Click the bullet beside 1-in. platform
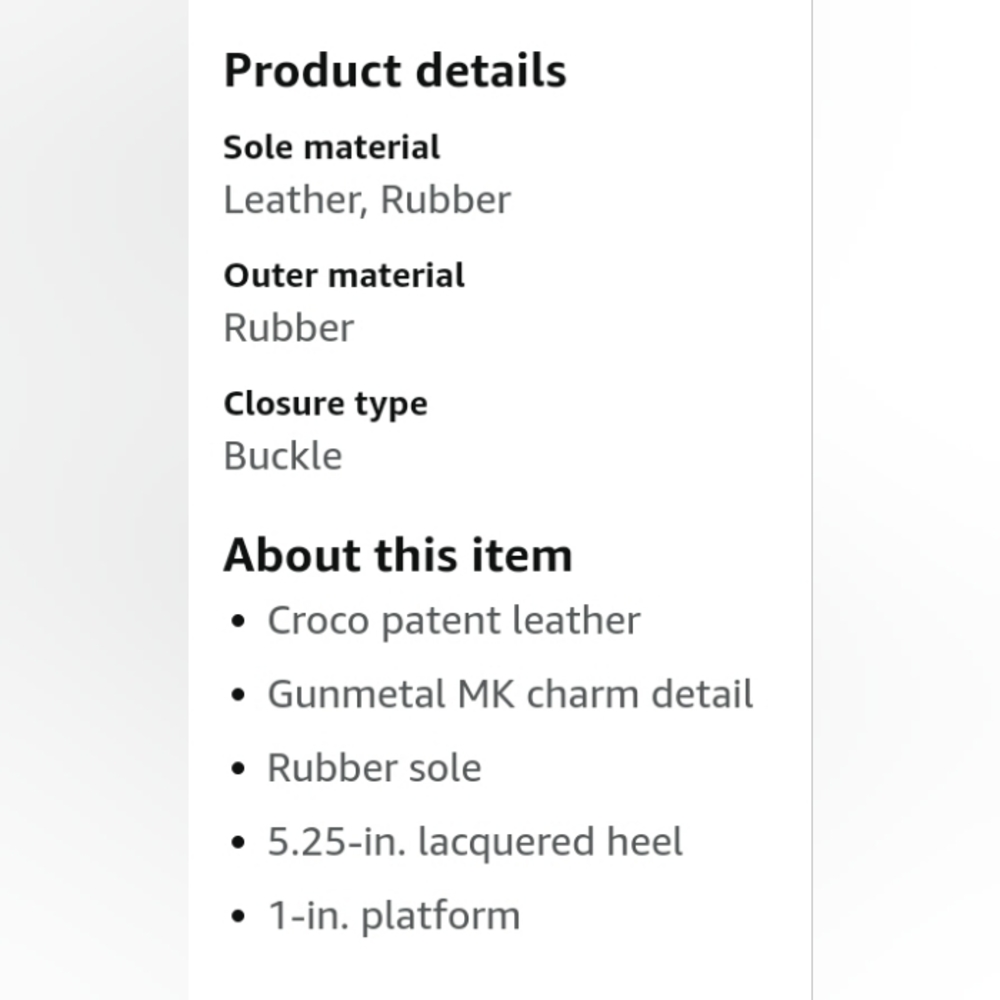Image resolution: width=1000 pixels, height=1000 pixels. click(x=237, y=917)
